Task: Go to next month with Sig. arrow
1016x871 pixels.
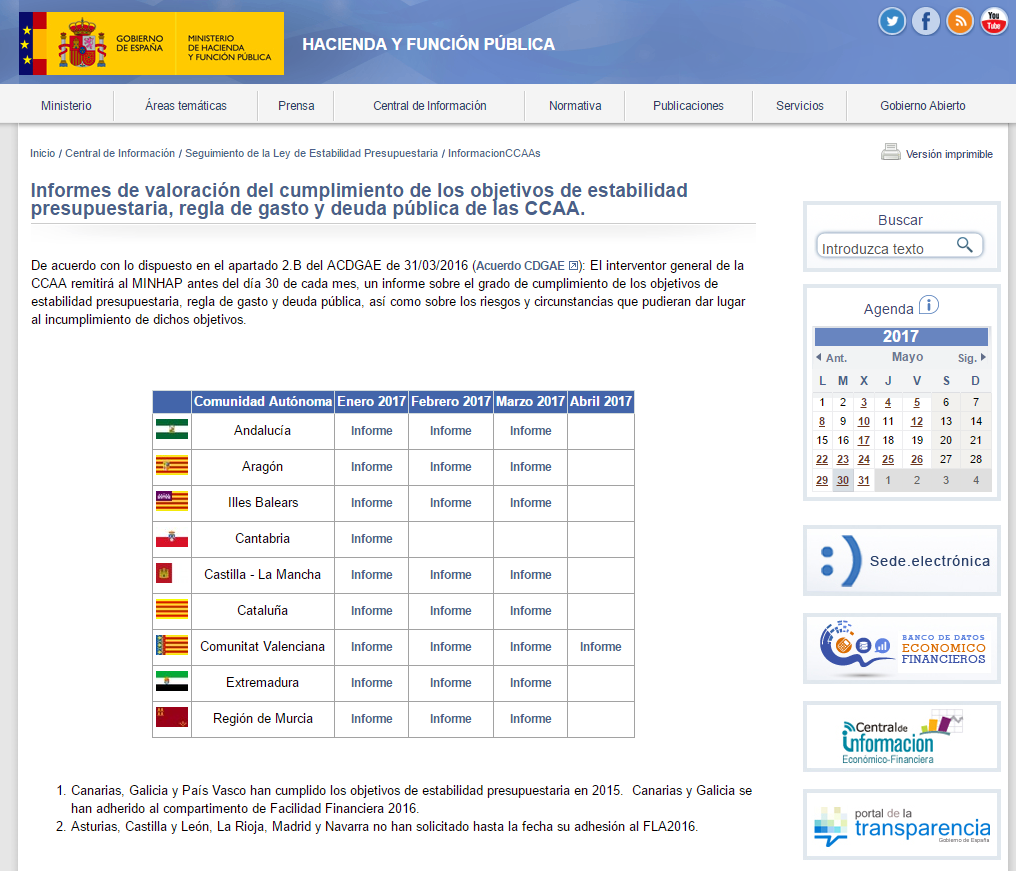Action: [x=972, y=358]
